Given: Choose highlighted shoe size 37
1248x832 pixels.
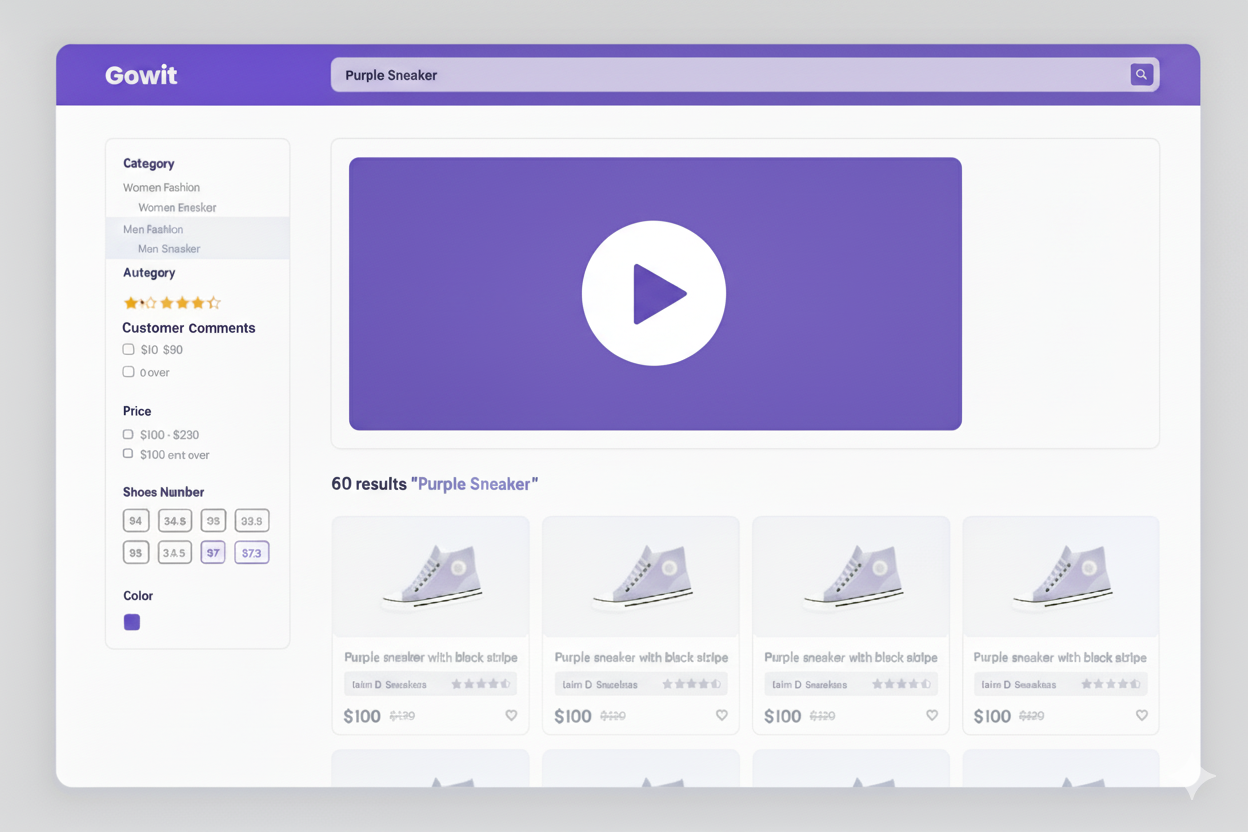Looking at the screenshot, I should [213, 553].
